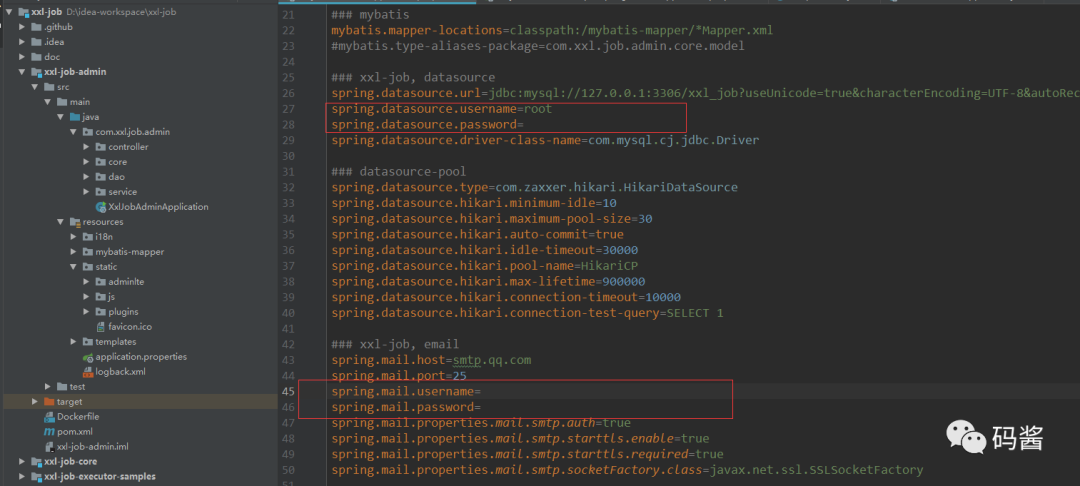Click the 'mail.smtp.starttls.required=true' line

point(527,454)
